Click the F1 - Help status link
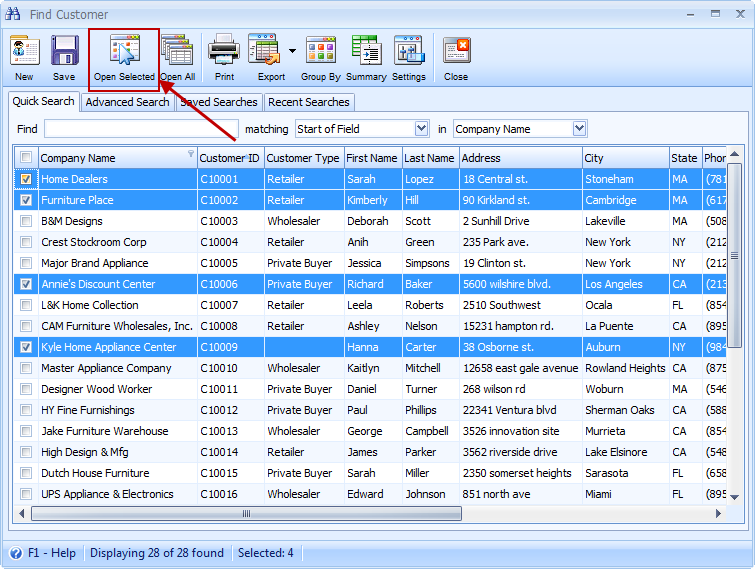 (41, 553)
